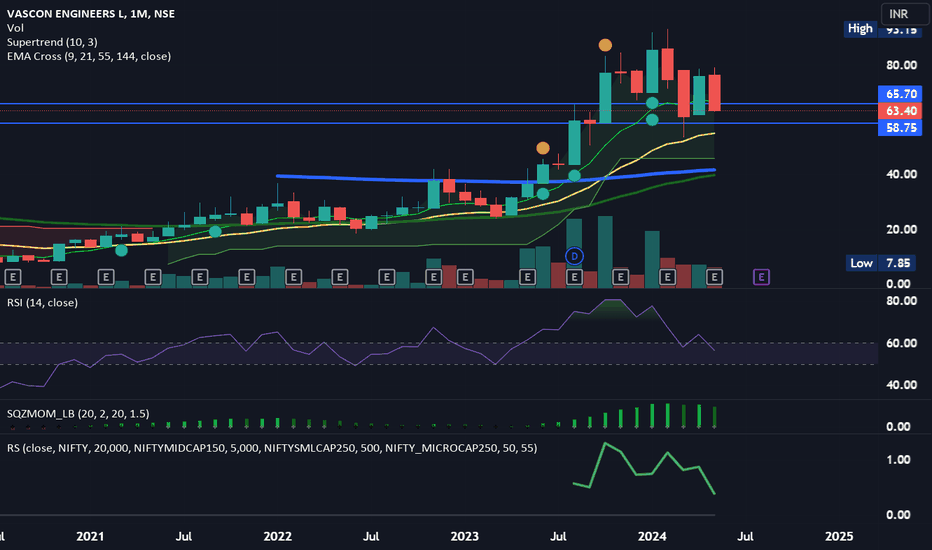
Task: Click the 1.00 level on the RS scale
Action: pyautogui.click(x=898, y=460)
